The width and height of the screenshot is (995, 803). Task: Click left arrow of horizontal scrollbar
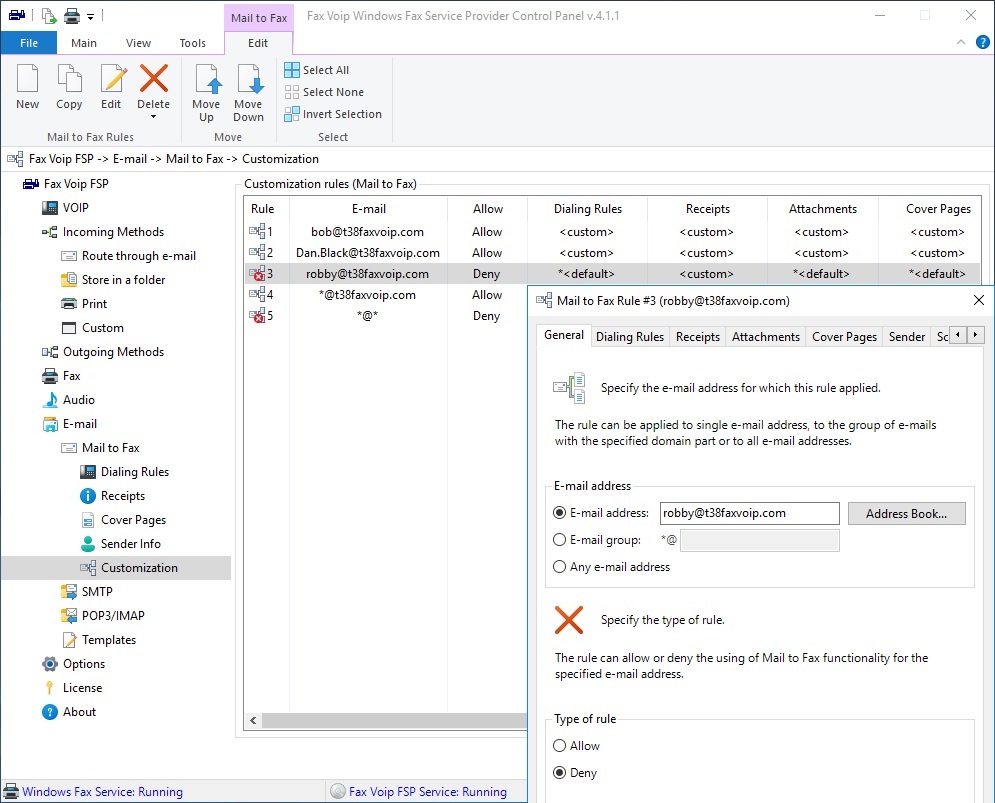click(253, 720)
